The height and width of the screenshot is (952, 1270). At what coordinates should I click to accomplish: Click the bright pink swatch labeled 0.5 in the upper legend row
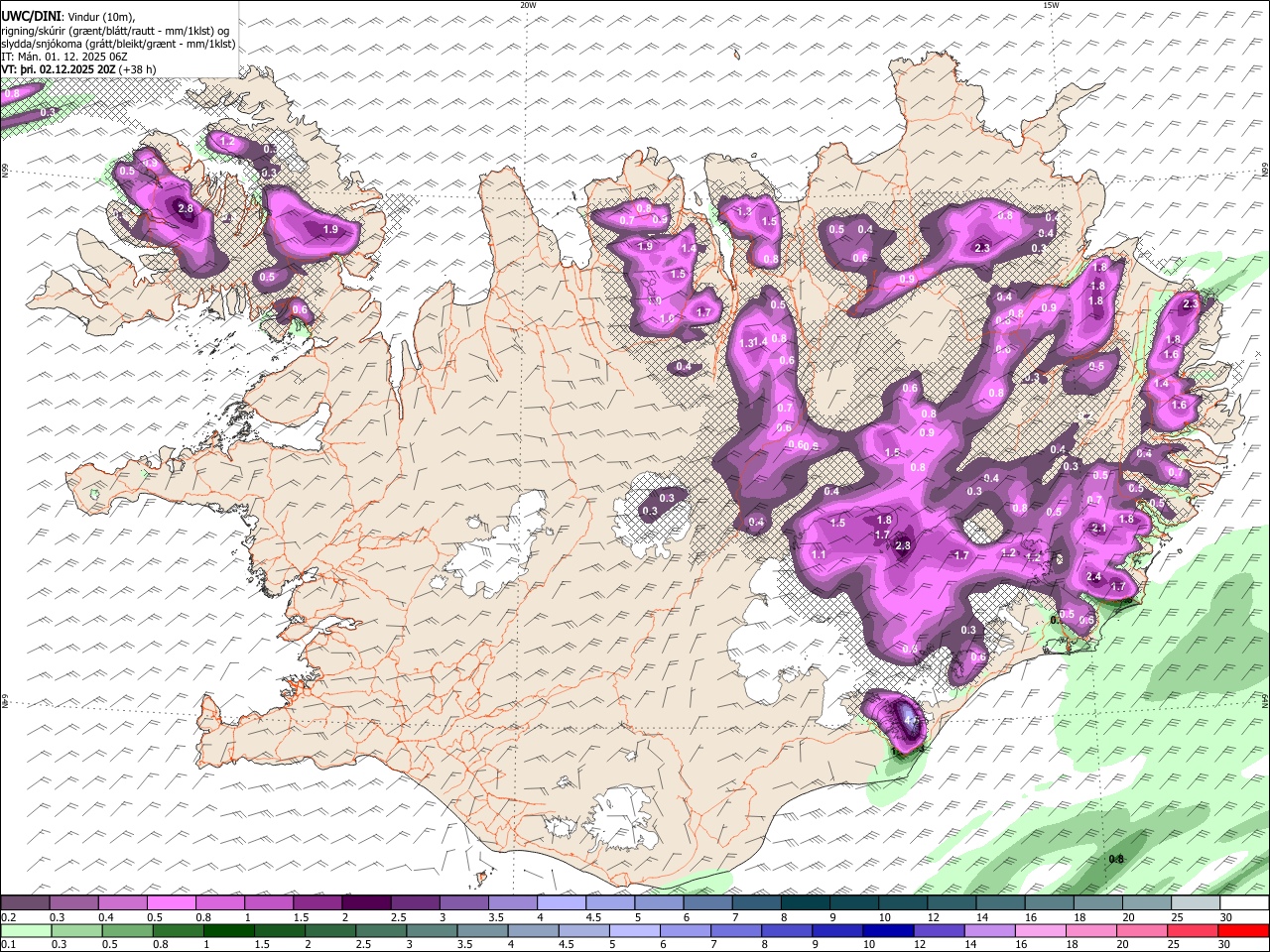point(171,903)
